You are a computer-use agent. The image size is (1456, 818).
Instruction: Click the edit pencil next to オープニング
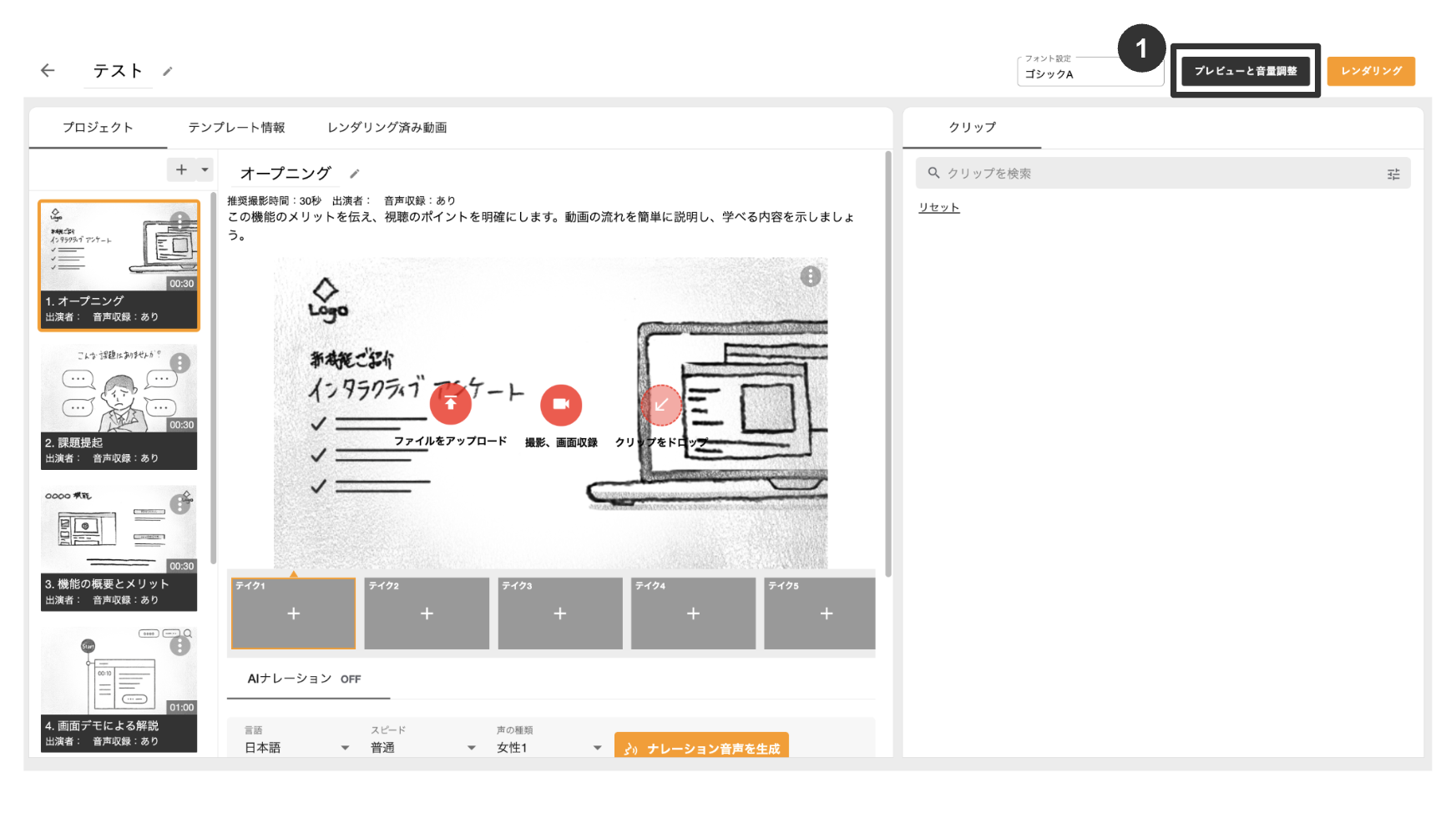355,173
